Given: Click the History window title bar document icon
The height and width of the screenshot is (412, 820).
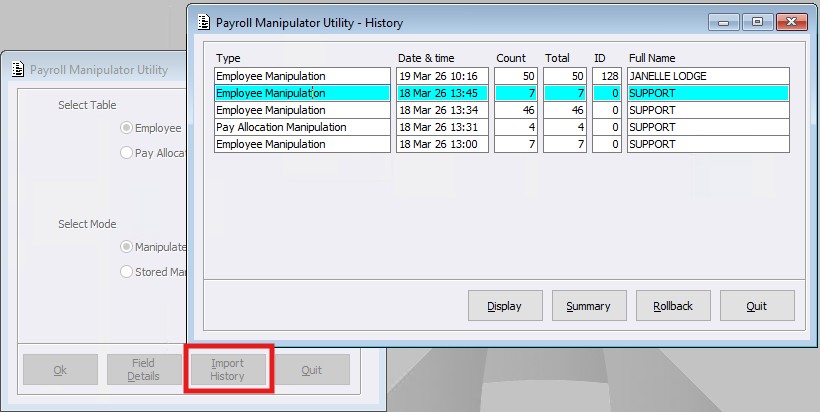Looking at the screenshot, I should point(204,21).
